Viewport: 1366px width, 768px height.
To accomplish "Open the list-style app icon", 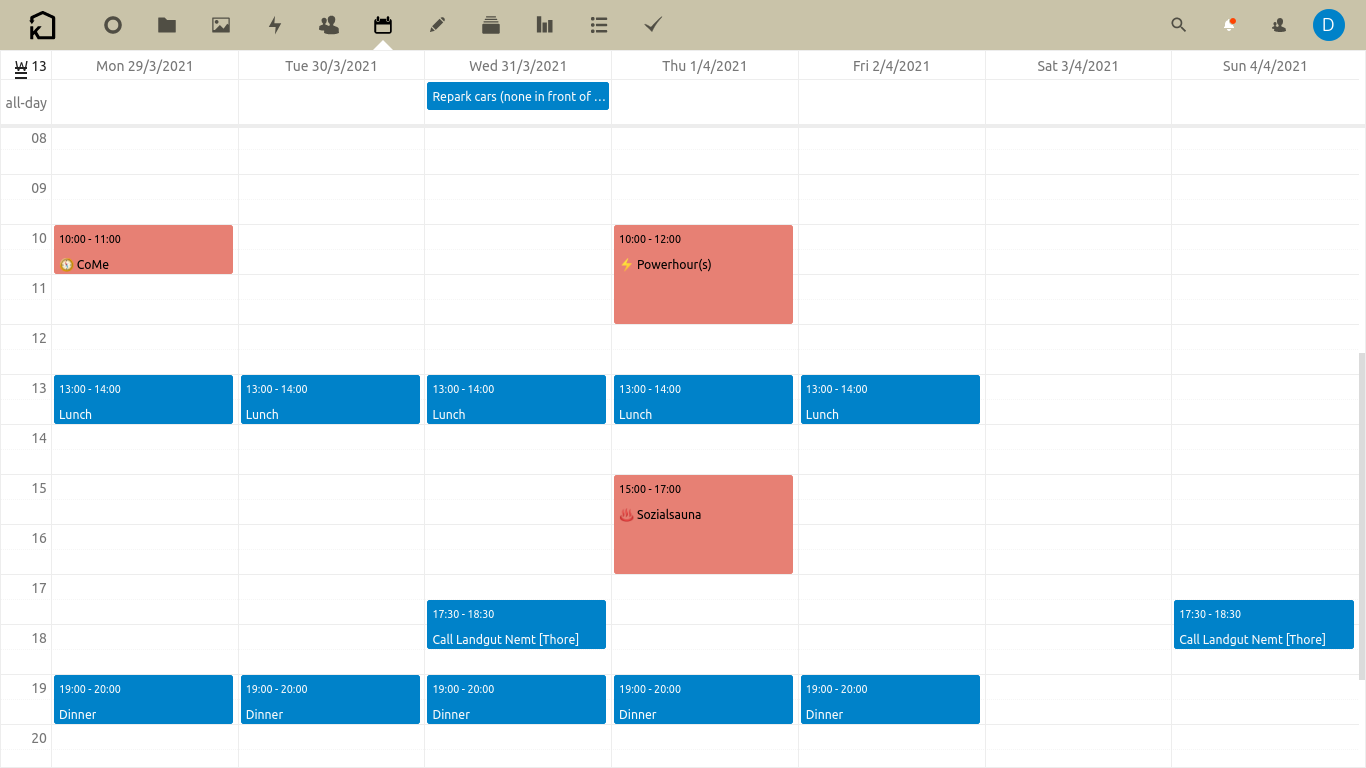I will pyautogui.click(x=599, y=25).
